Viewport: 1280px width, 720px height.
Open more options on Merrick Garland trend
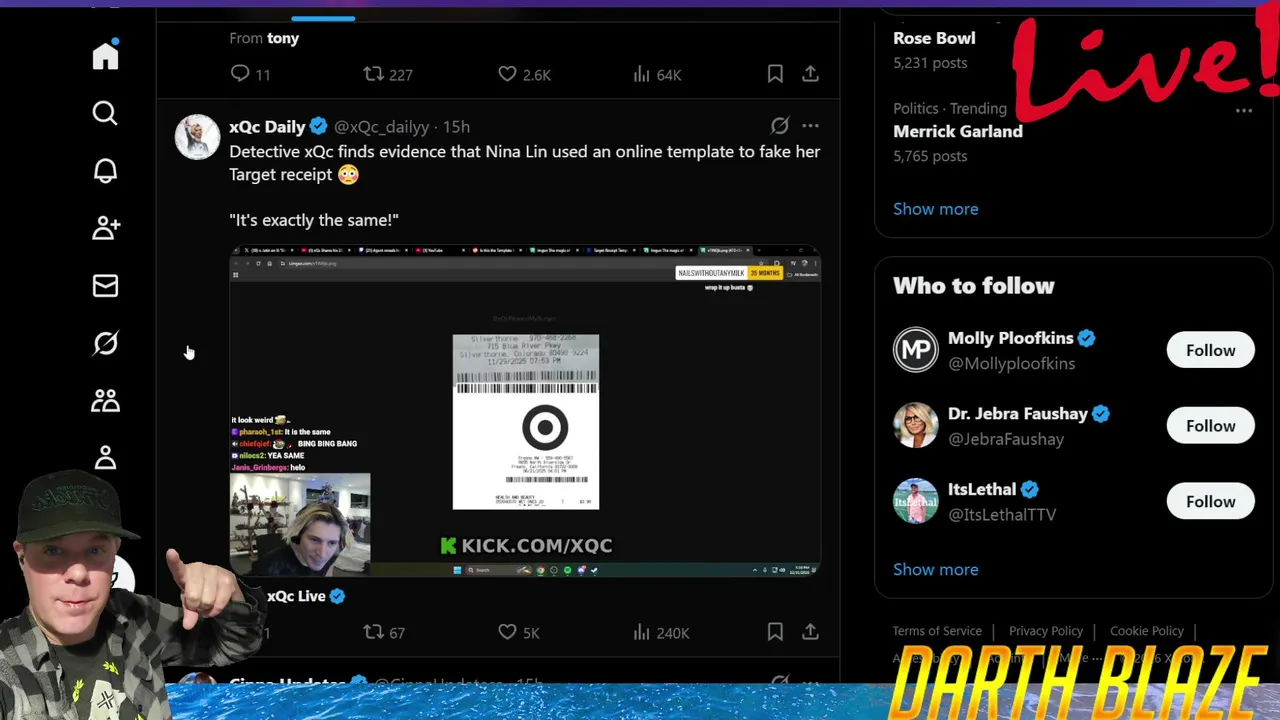[x=1244, y=111]
